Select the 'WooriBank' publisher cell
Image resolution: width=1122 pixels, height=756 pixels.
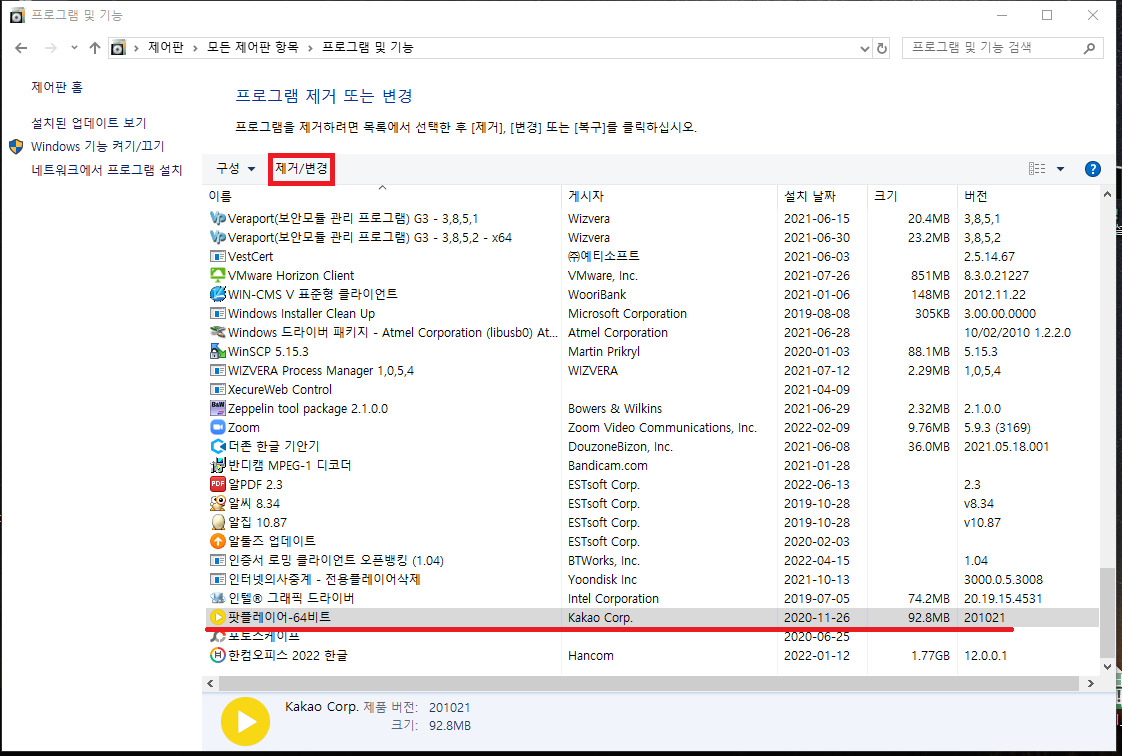point(597,295)
